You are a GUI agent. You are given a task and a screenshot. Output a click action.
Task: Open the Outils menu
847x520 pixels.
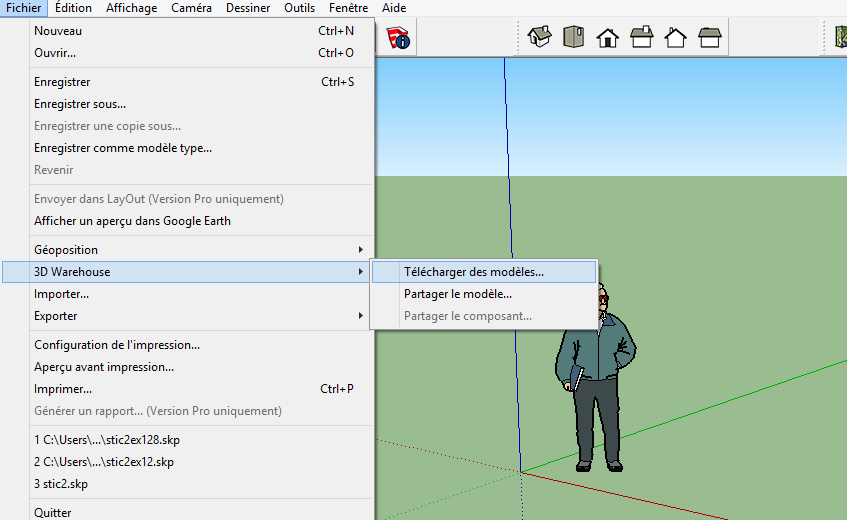click(x=299, y=8)
